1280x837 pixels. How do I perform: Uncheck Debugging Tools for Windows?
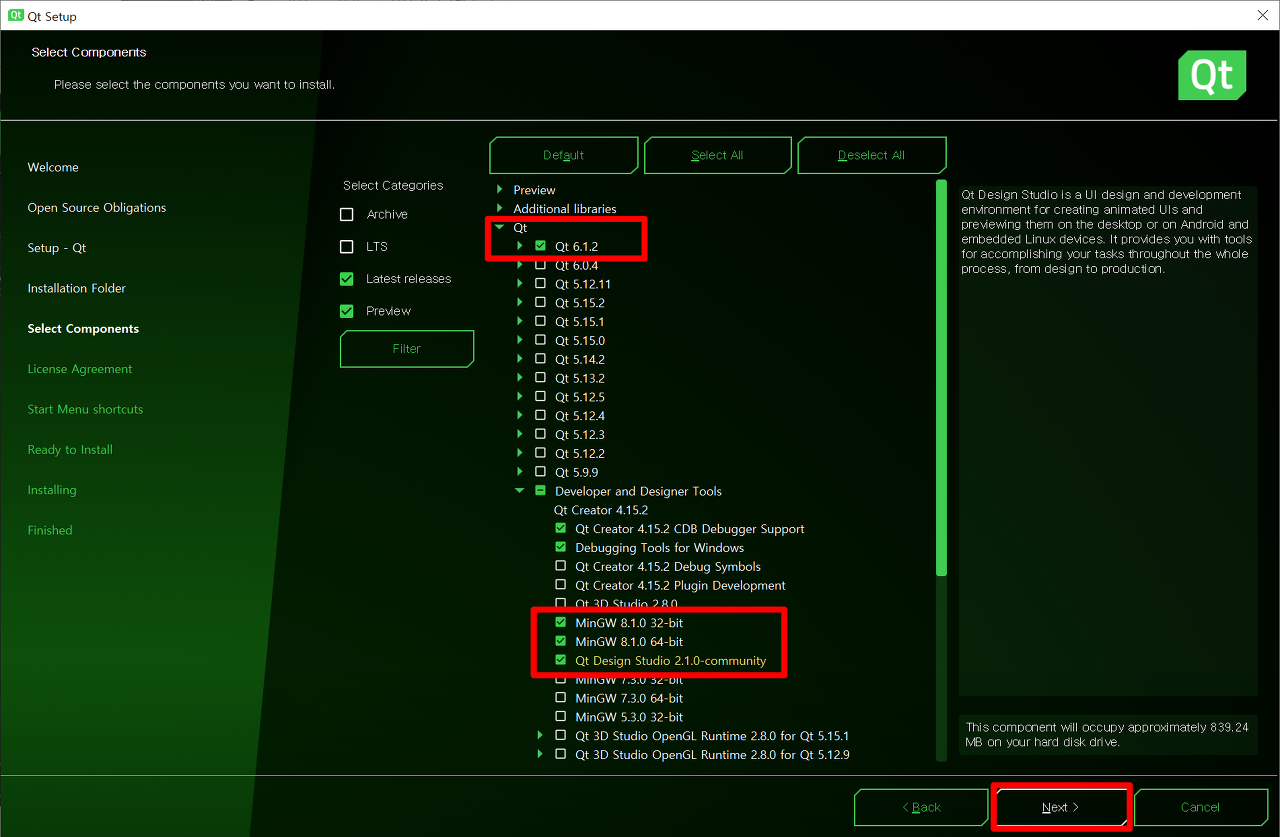pyautogui.click(x=561, y=548)
